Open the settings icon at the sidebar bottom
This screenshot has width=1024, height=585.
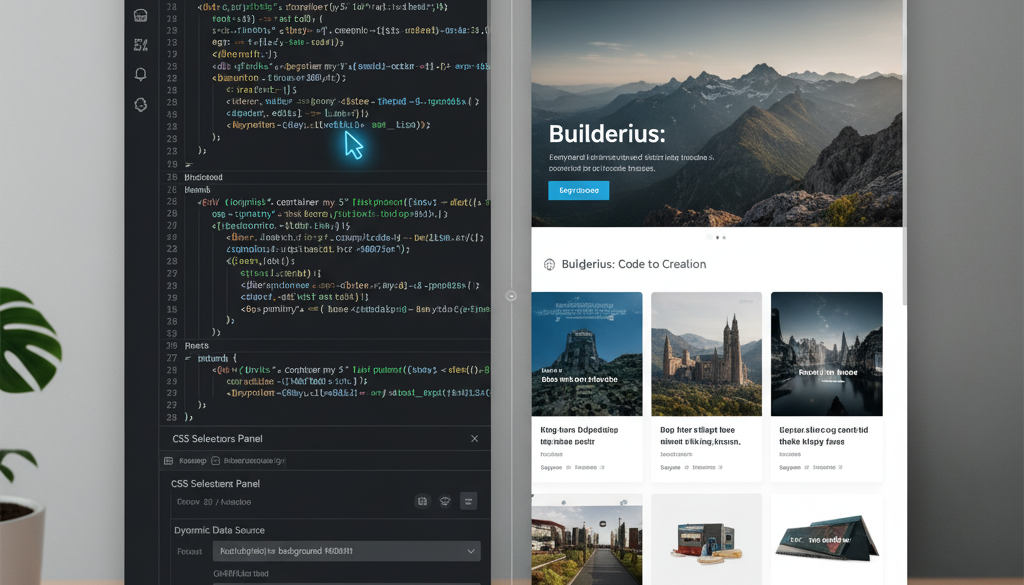pyautogui.click(x=140, y=103)
